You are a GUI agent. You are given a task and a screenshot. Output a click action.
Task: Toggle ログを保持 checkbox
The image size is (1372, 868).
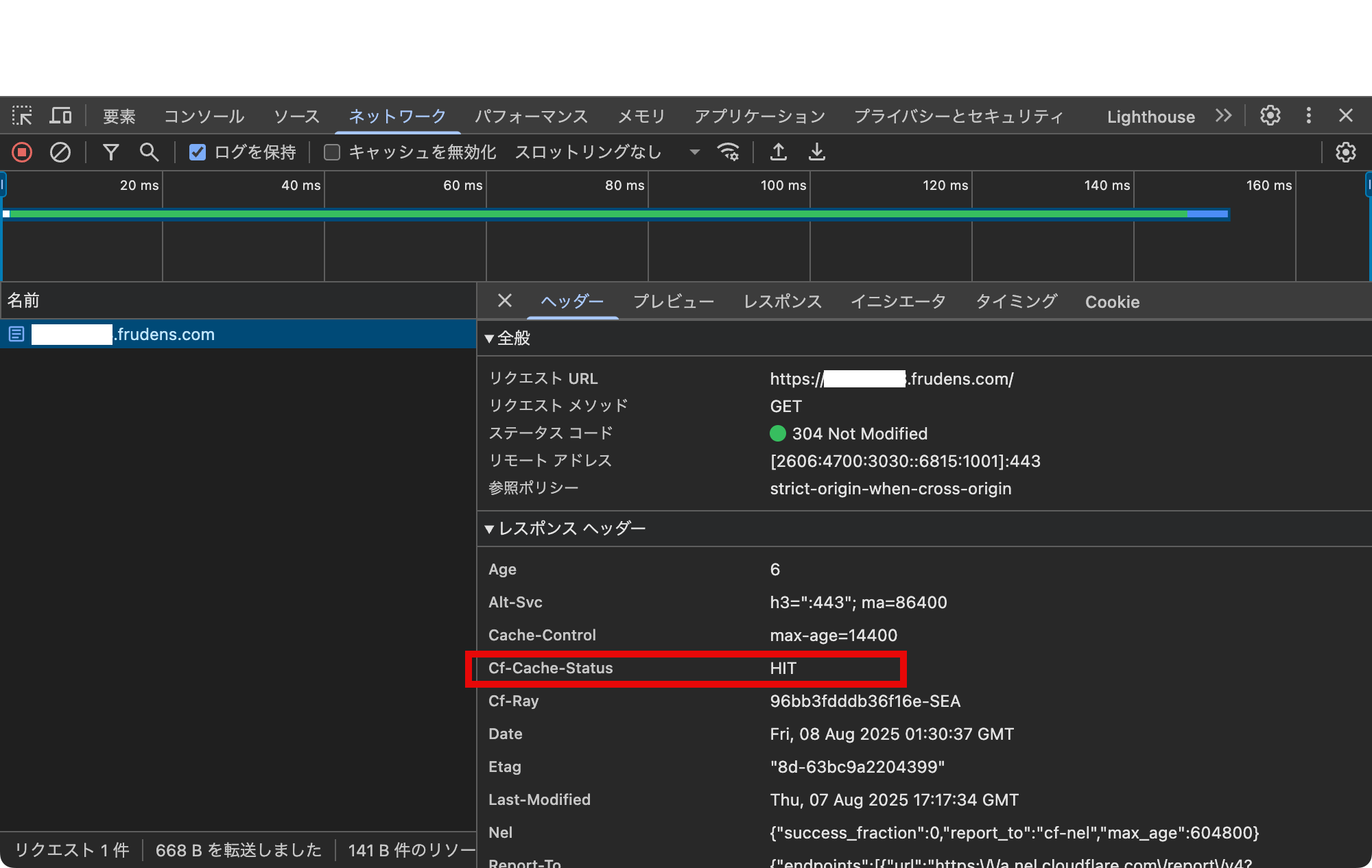(x=198, y=152)
